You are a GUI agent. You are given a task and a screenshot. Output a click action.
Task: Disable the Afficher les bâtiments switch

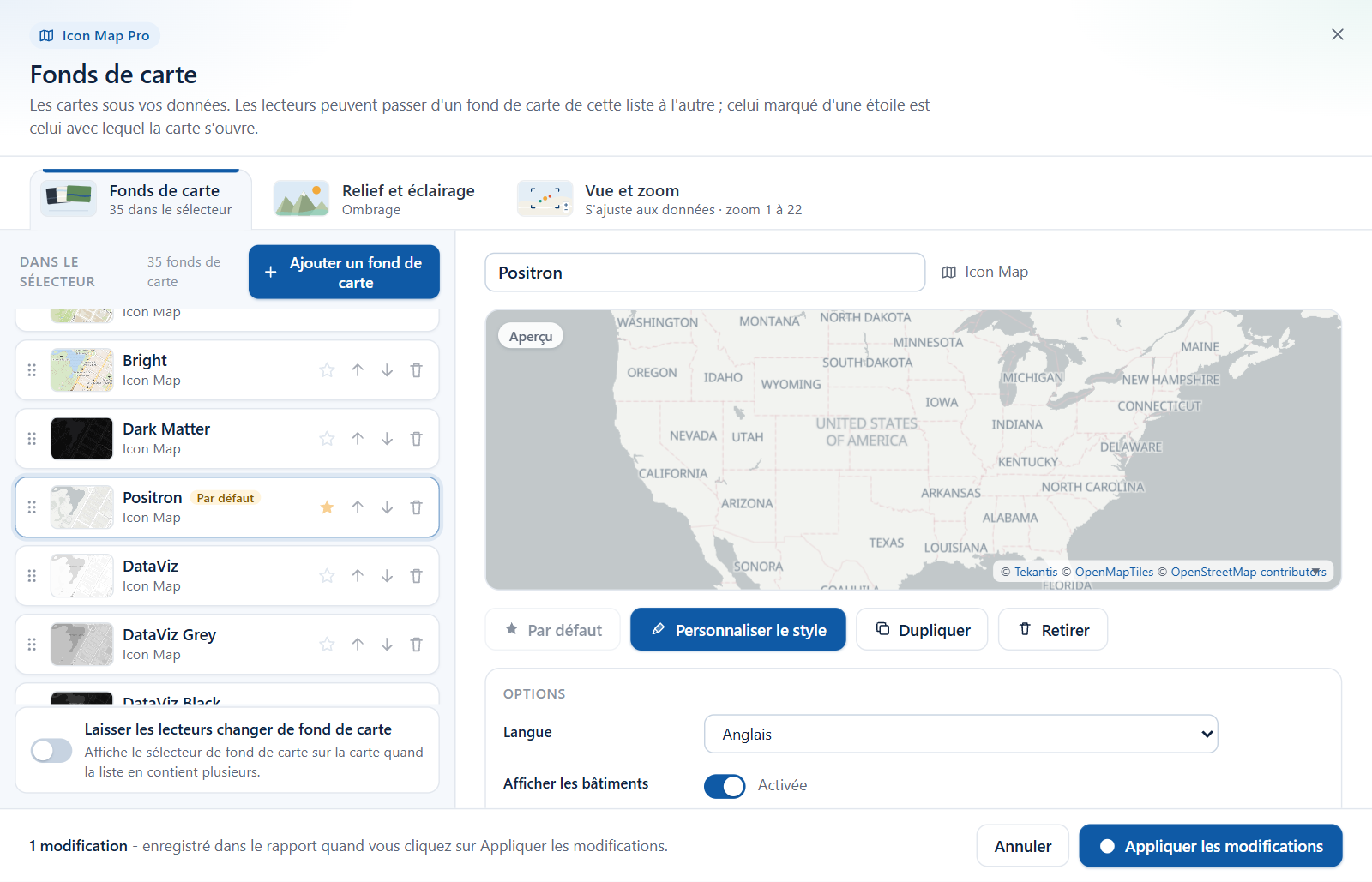coord(725,786)
